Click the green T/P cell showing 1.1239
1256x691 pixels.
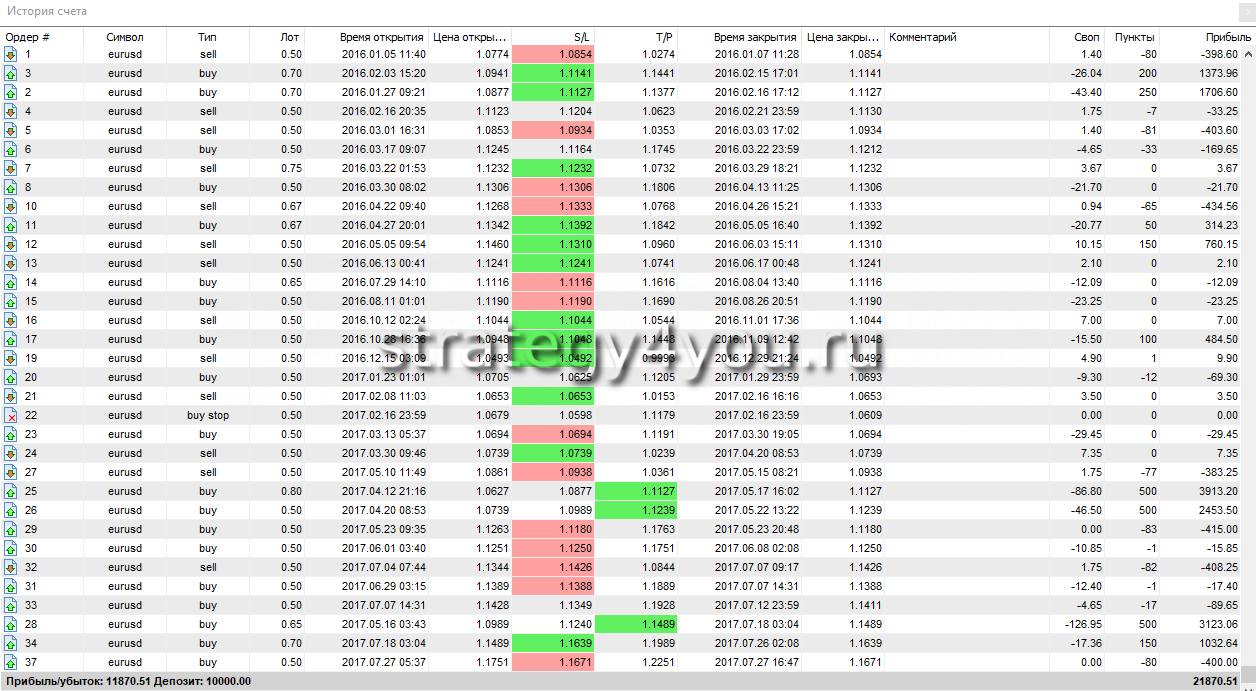(x=636, y=510)
